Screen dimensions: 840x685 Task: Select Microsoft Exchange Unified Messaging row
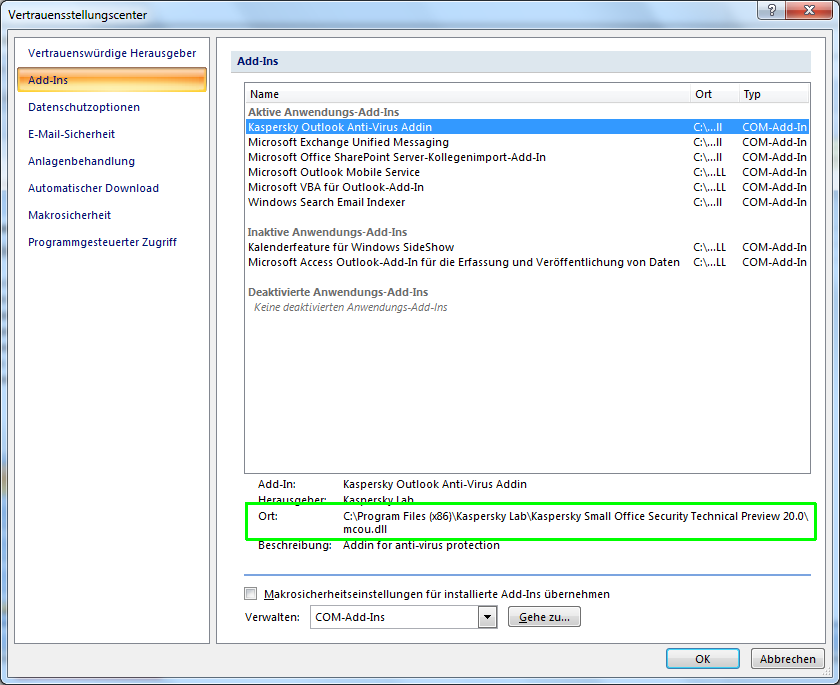coord(527,142)
